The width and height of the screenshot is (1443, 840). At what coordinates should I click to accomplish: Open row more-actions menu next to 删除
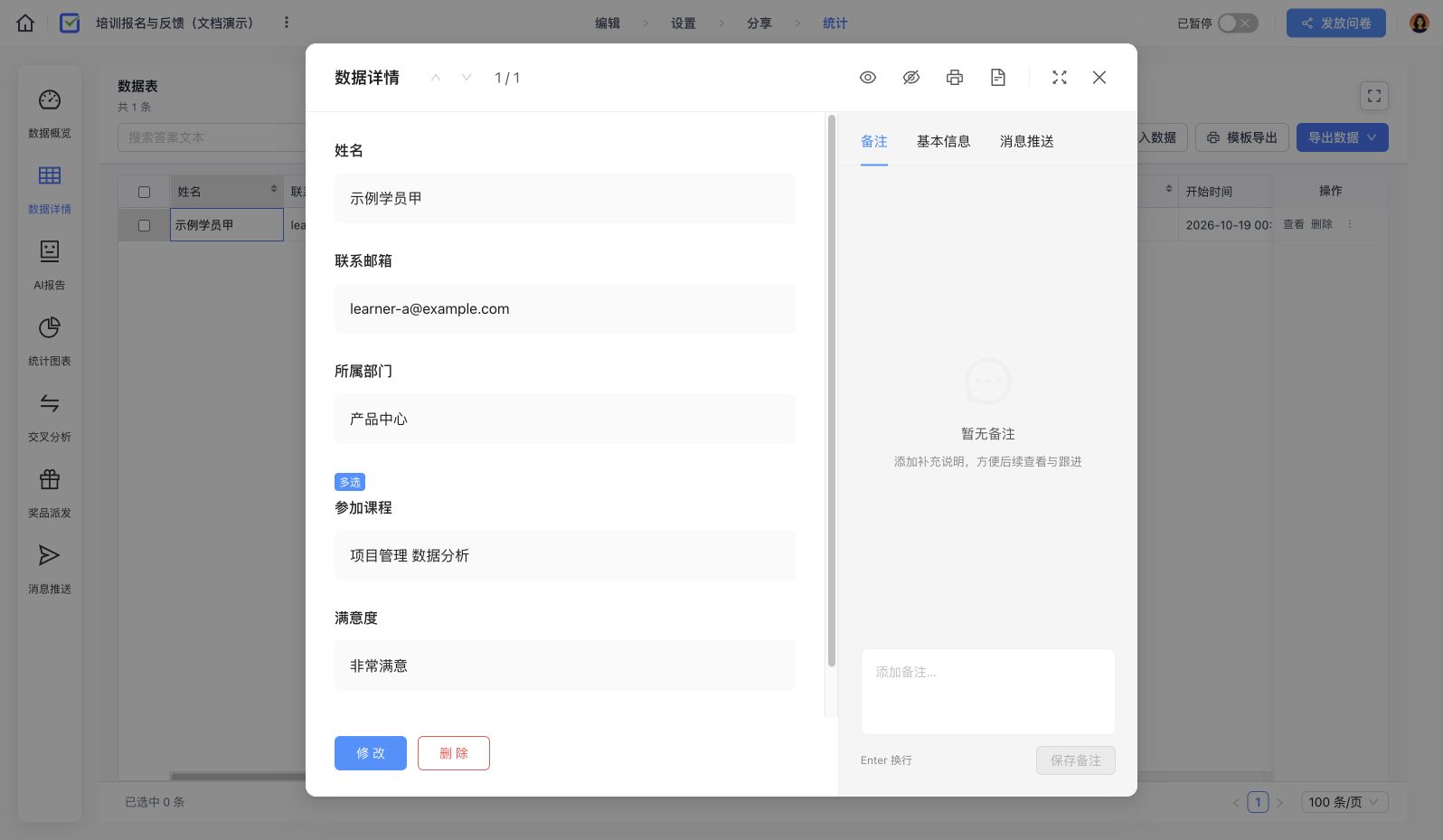coord(1350,224)
